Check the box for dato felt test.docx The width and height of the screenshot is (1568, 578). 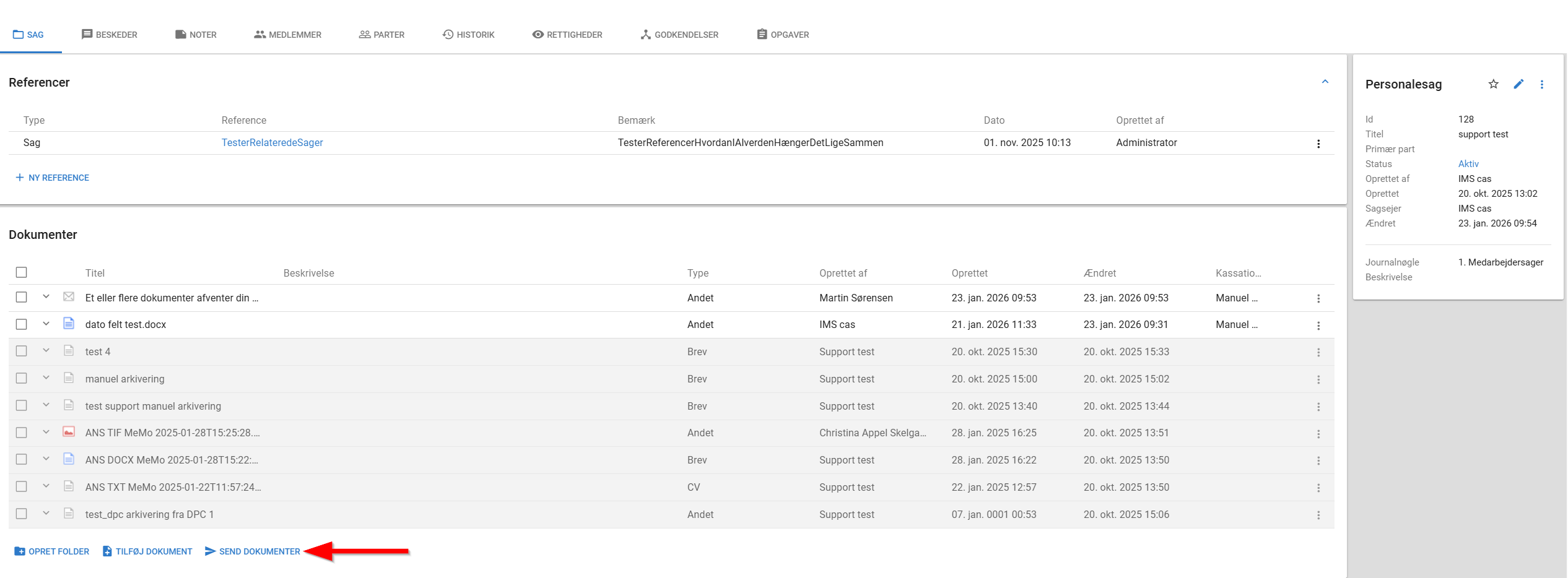pos(22,324)
